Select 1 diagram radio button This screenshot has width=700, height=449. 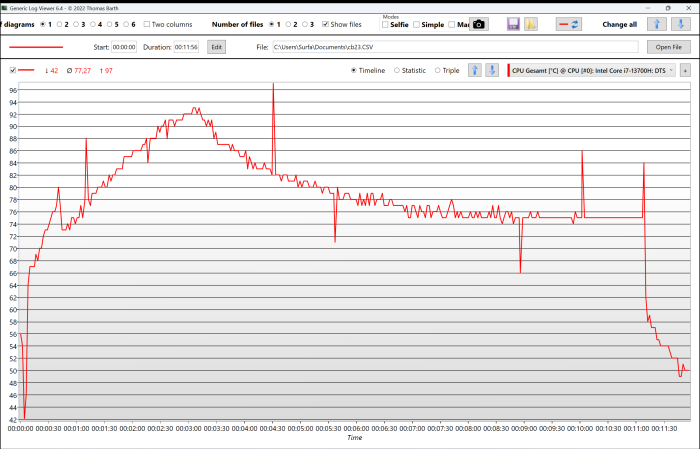43,25
